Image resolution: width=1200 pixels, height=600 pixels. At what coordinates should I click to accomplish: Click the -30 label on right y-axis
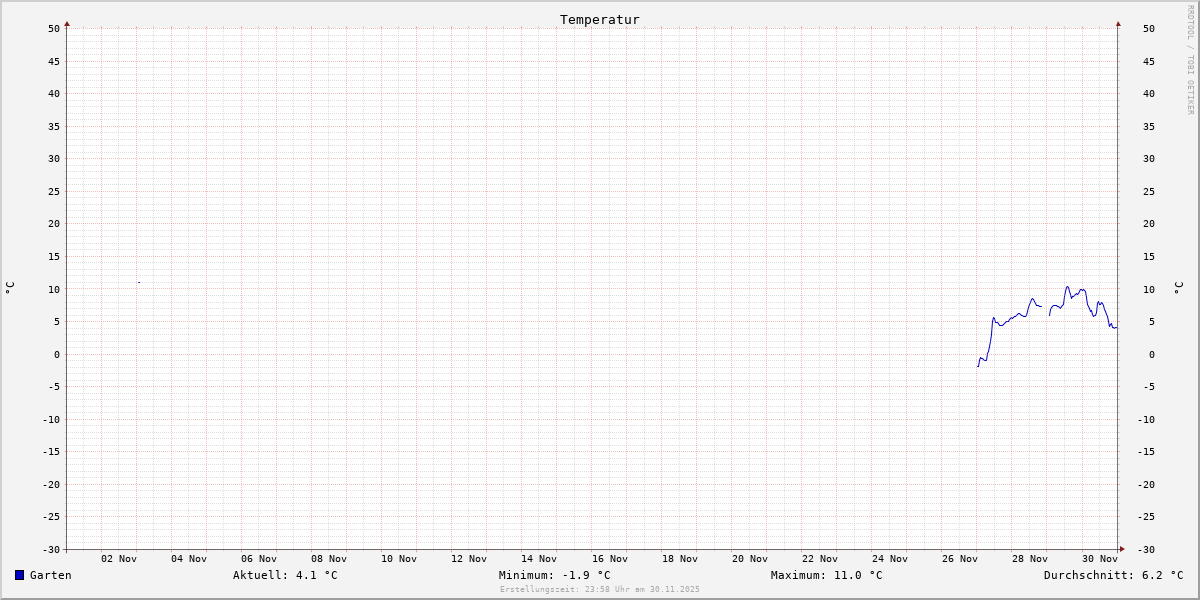(x=1145, y=549)
